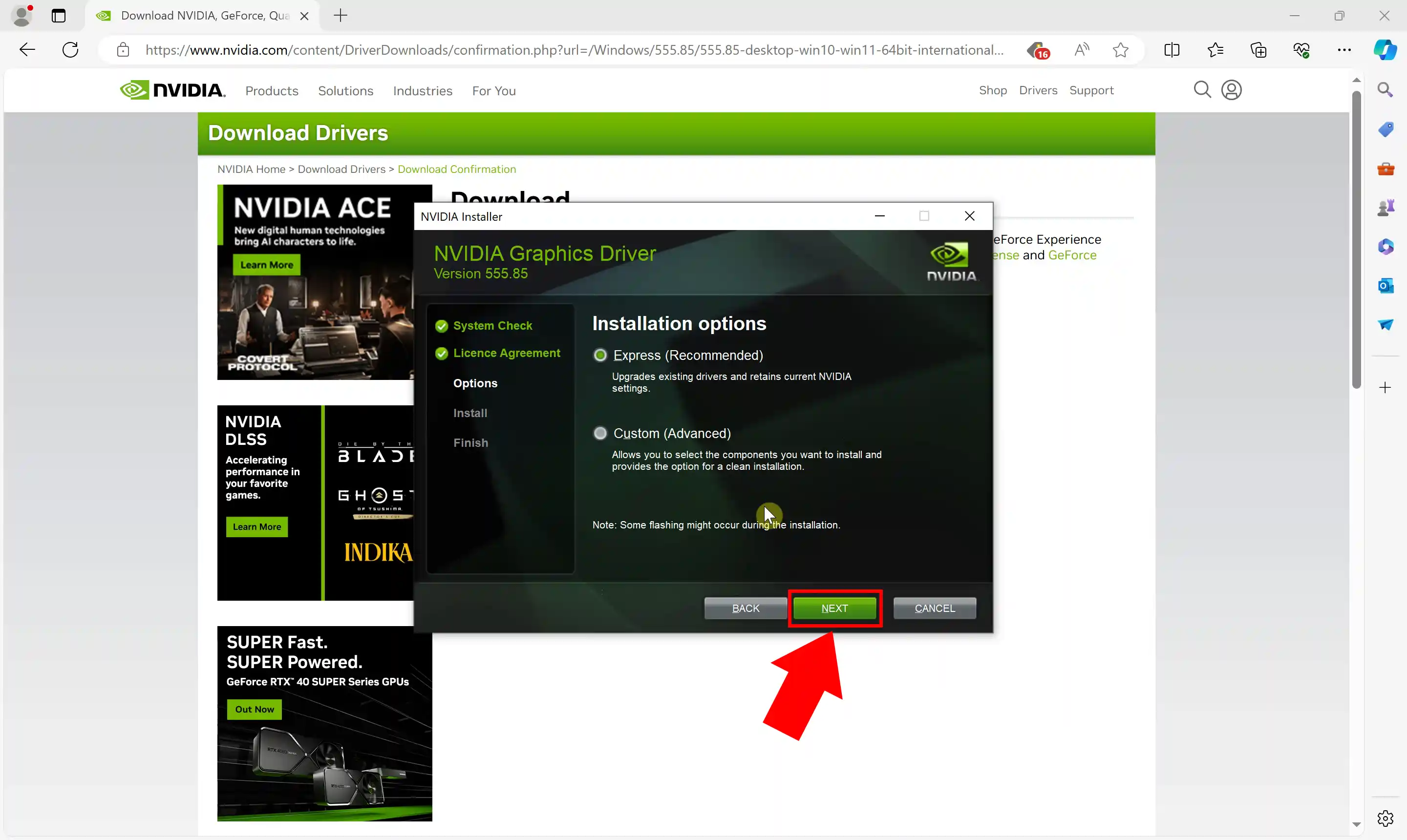Click Download Confirmation breadcrumb
This screenshot has height=840, width=1407.
point(456,168)
